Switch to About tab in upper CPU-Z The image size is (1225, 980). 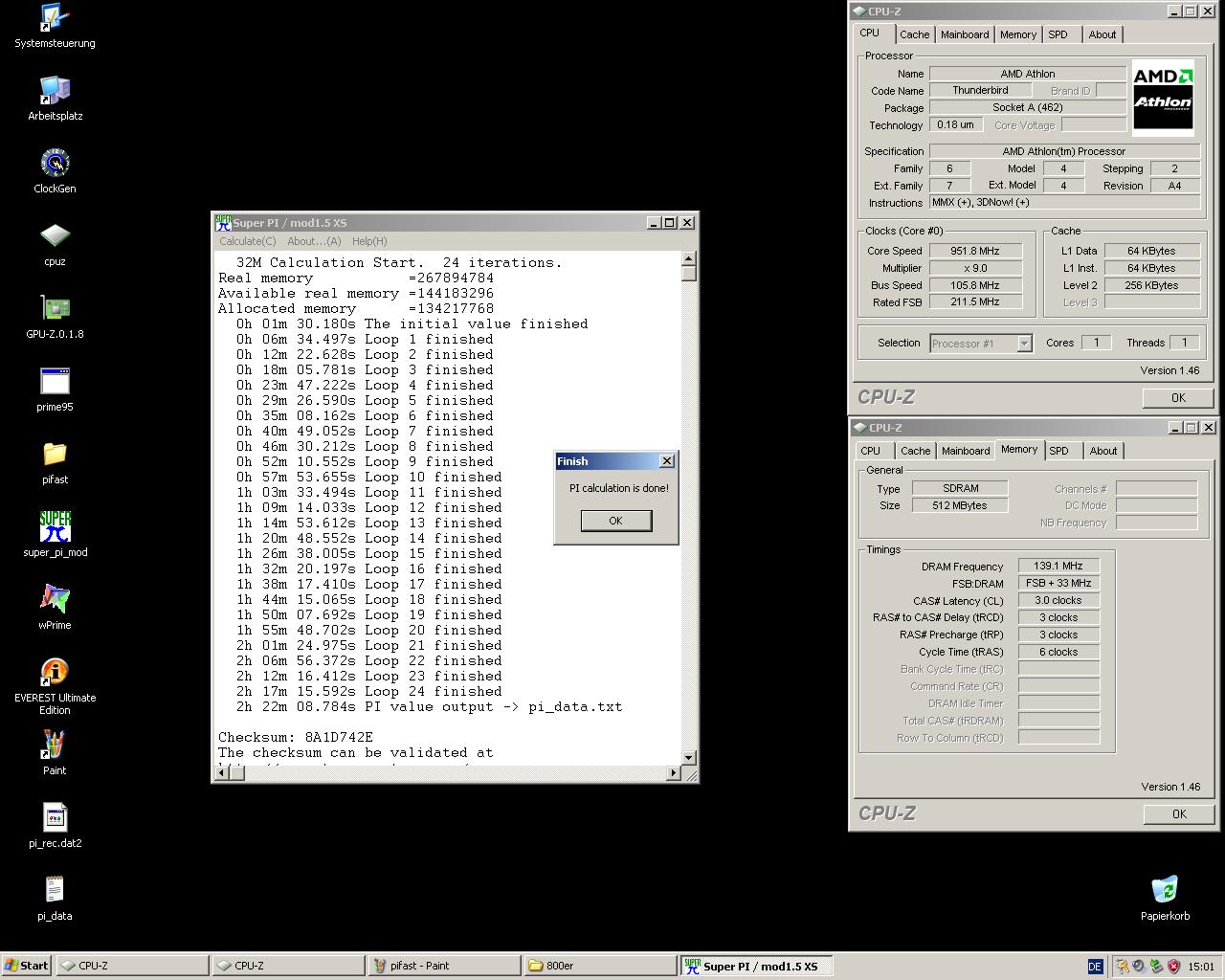coord(1102,34)
